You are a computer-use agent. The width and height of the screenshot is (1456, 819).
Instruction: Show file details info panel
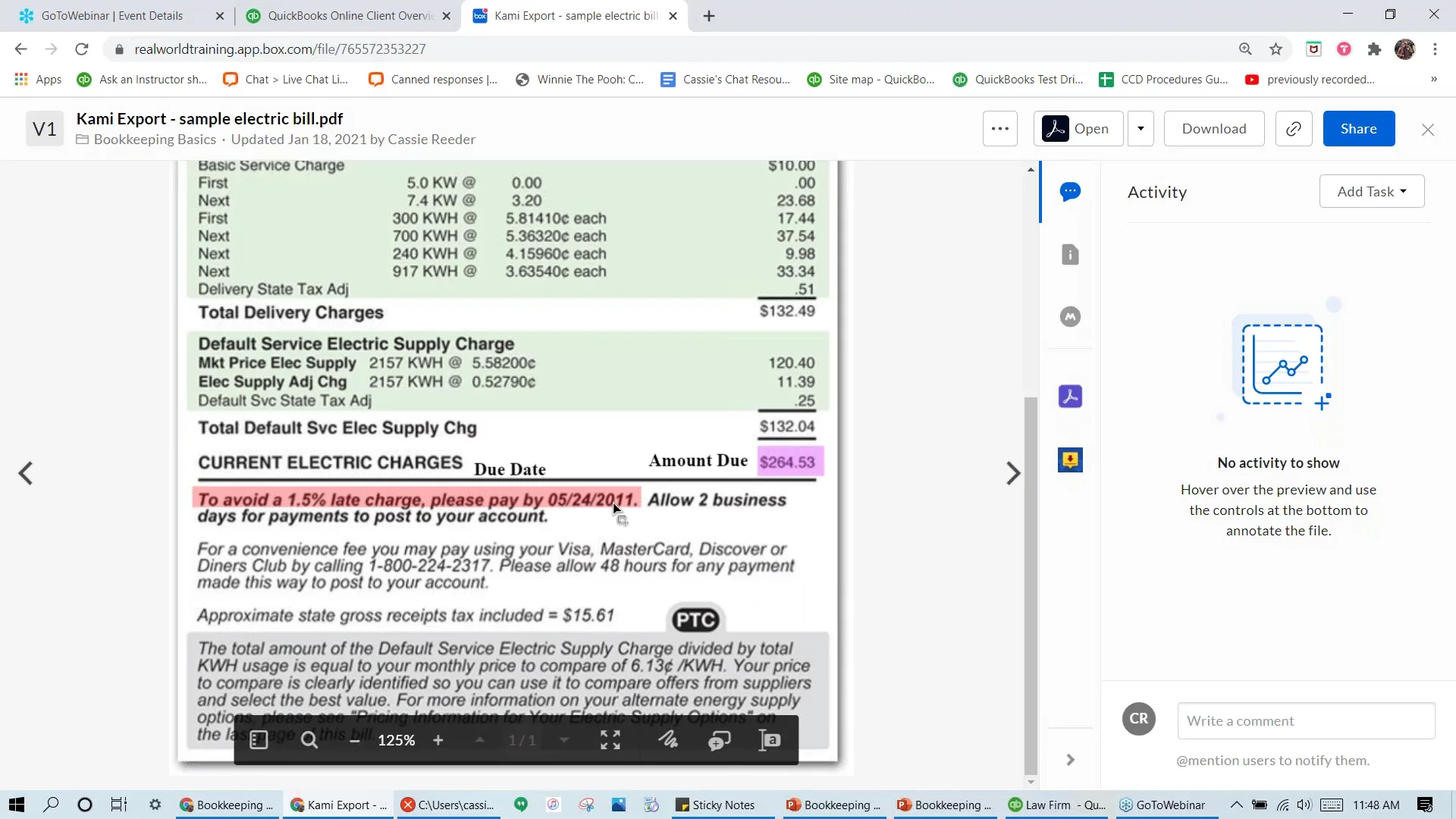click(x=1070, y=255)
